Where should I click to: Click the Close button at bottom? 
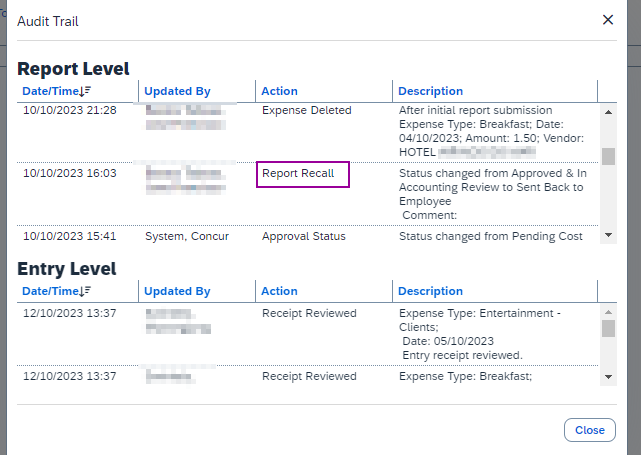pyautogui.click(x=589, y=430)
